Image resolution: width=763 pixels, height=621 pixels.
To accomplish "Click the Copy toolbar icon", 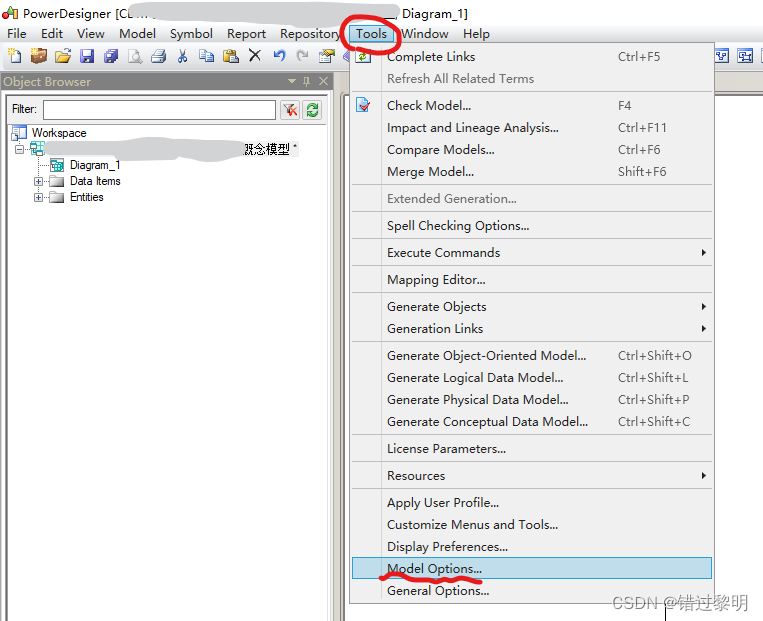I will coord(206,56).
